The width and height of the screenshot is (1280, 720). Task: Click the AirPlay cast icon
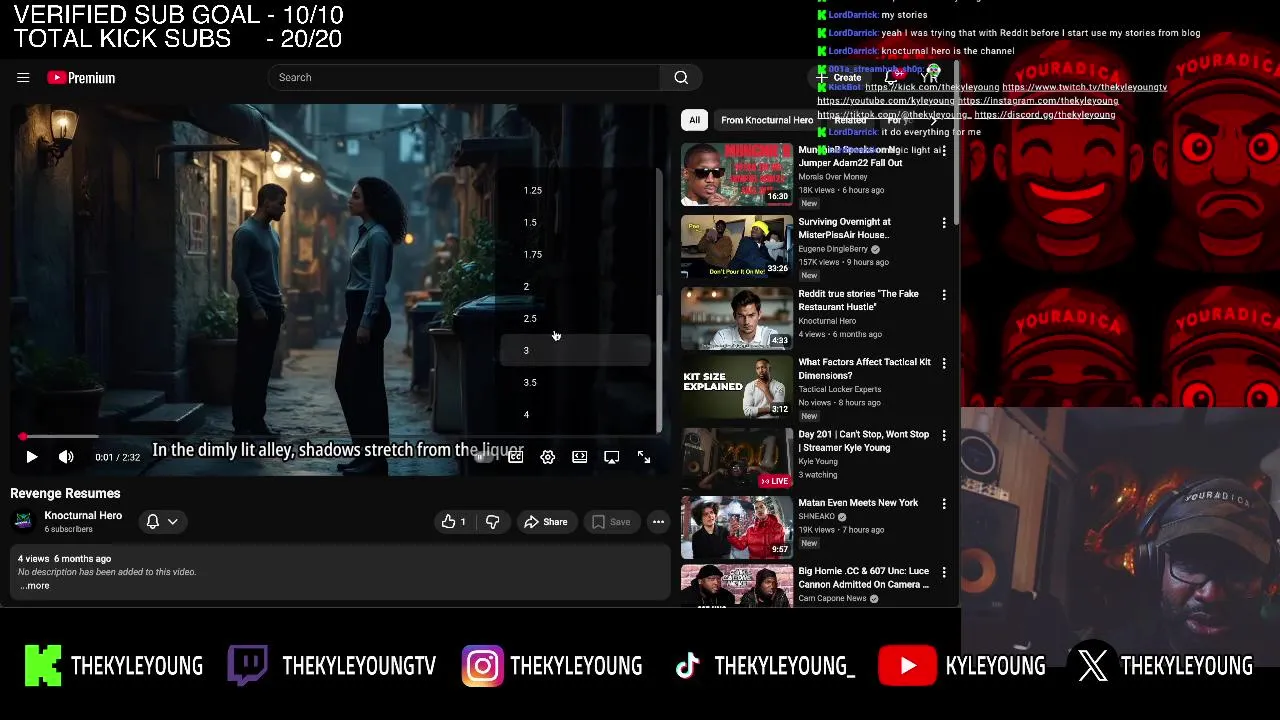tap(612, 457)
